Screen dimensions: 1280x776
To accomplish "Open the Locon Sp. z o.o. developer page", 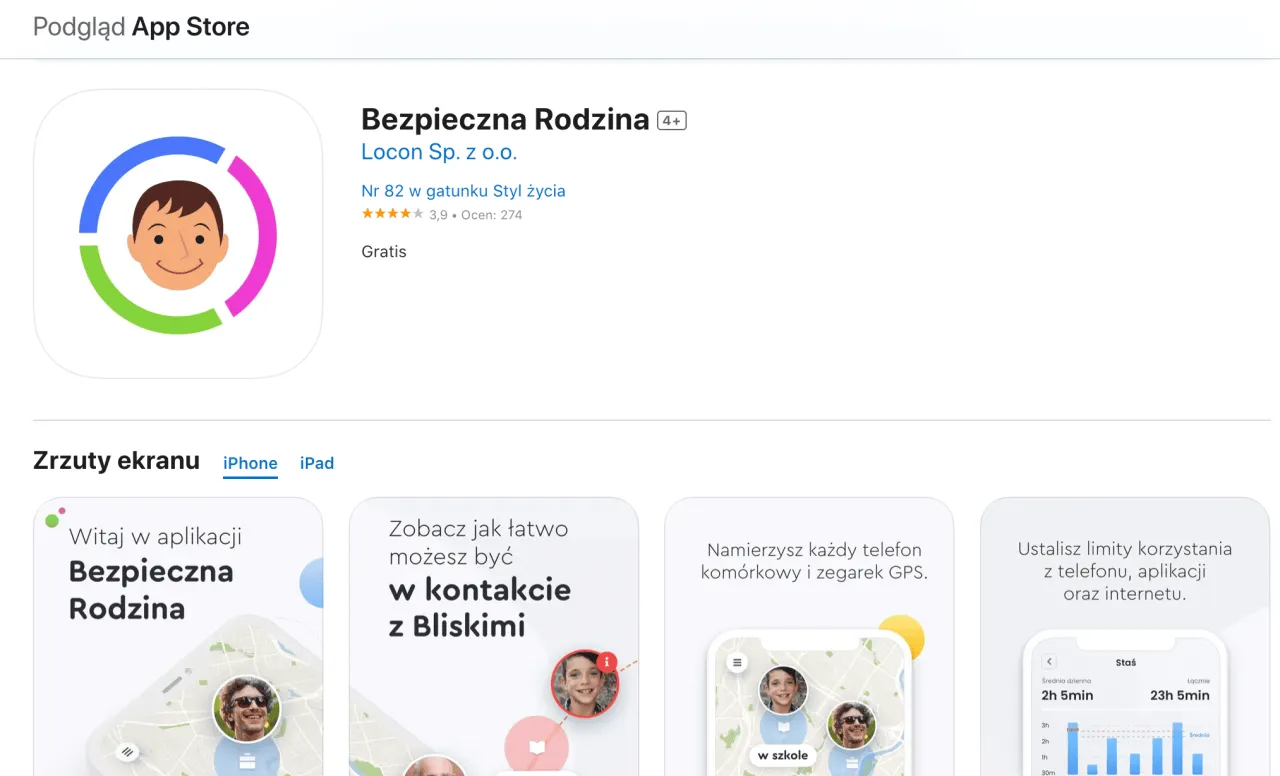I will click(x=440, y=152).
